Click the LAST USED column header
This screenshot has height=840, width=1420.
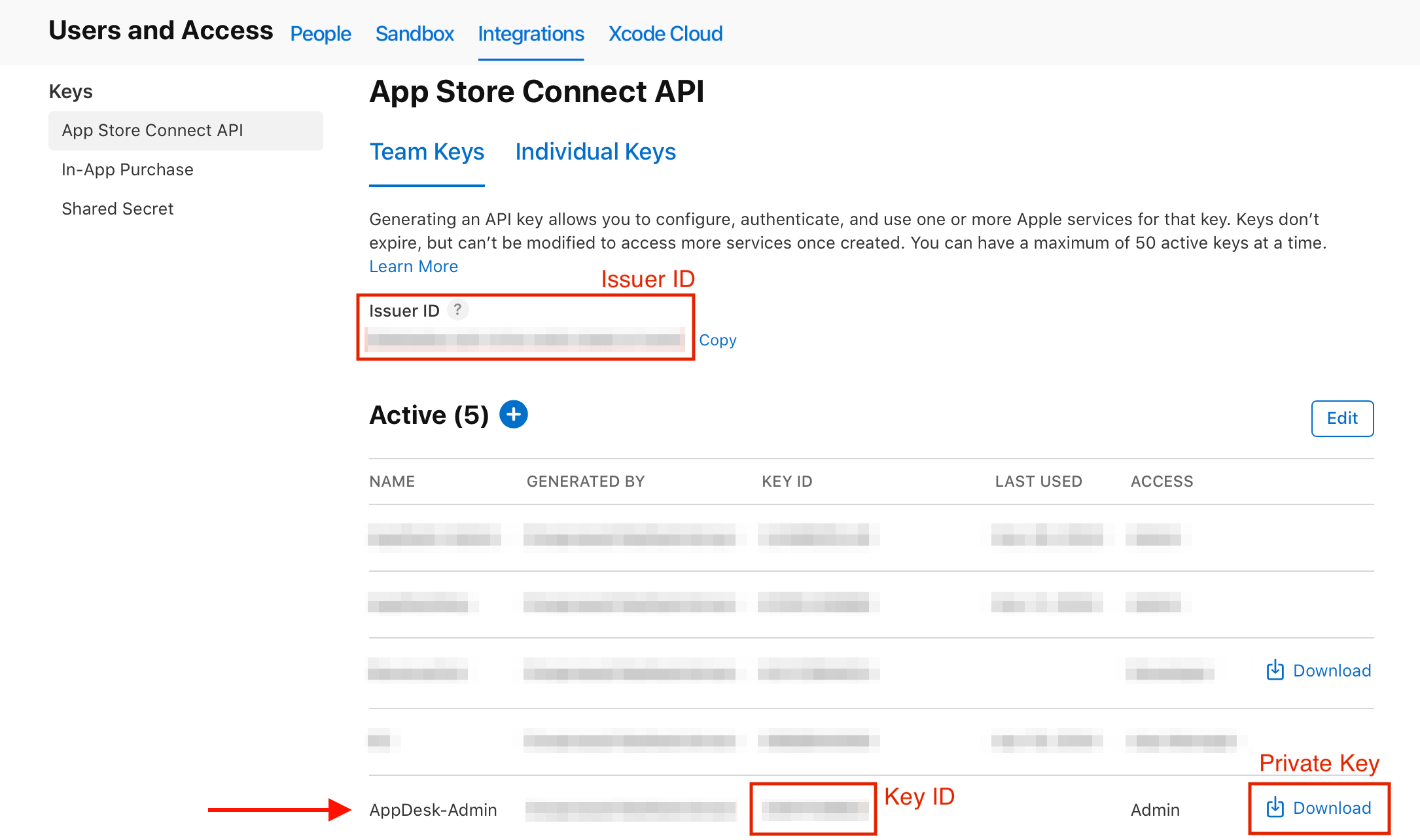point(1038,481)
